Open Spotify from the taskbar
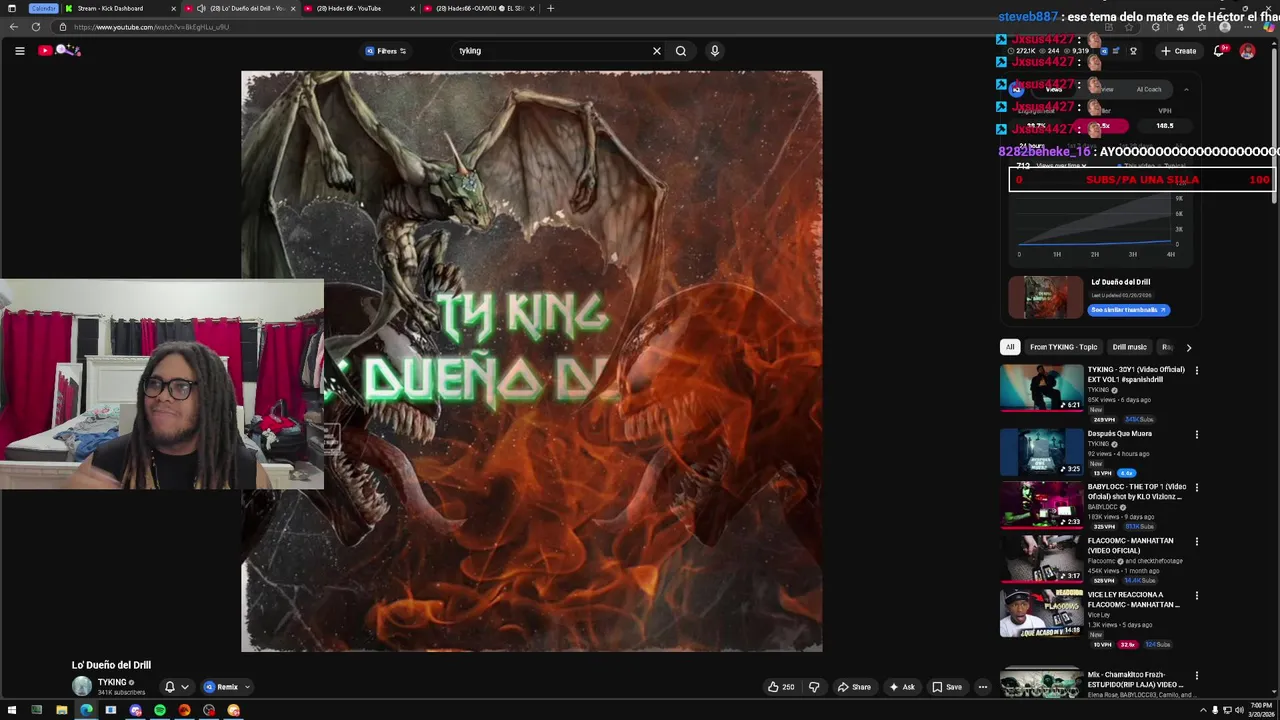 (160, 710)
